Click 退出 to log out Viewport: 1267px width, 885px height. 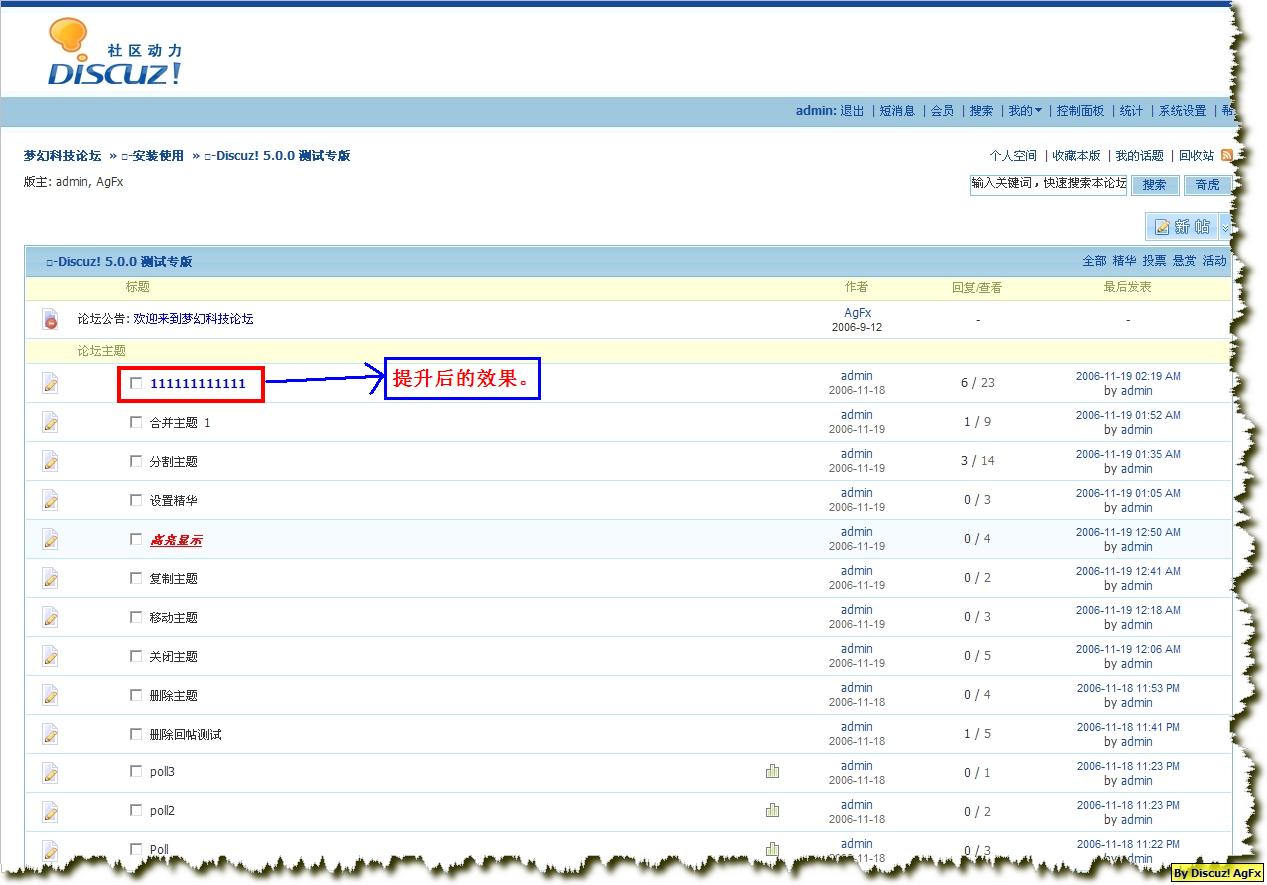point(852,111)
